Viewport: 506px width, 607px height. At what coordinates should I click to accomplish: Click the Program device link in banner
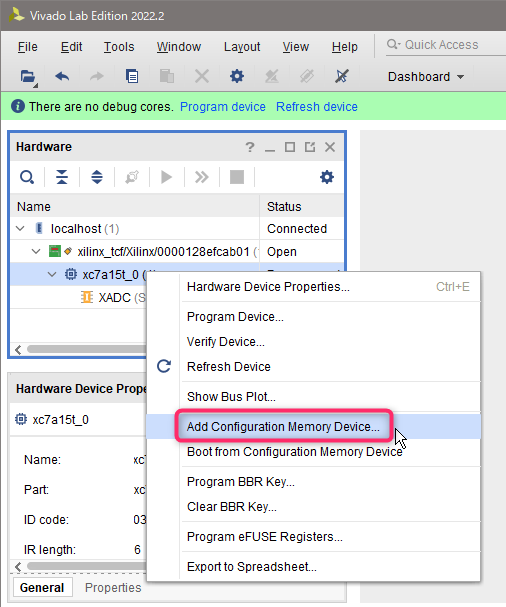[x=223, y=106]
